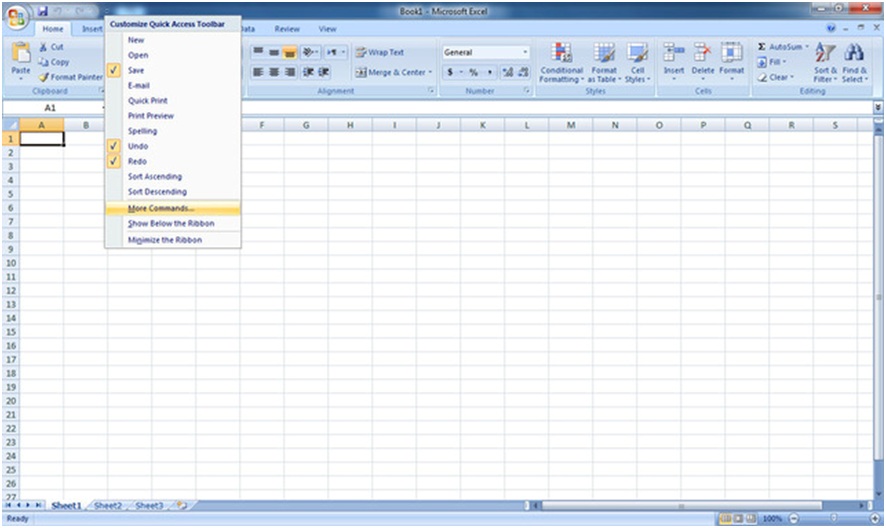Select More Commands... menu entry

[x=161, y=208]
